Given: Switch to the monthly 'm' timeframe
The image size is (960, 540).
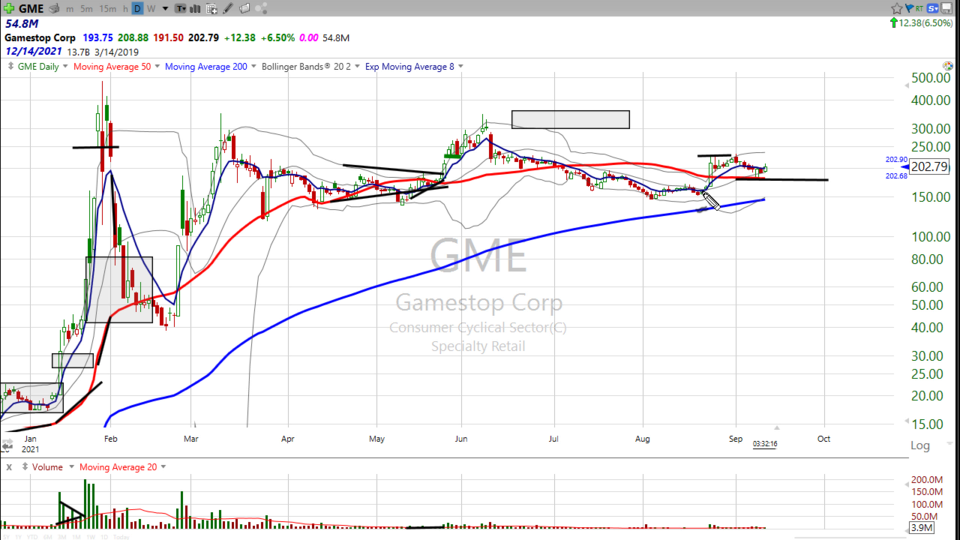Looking at the screenshot, I should tap(70, 9).
